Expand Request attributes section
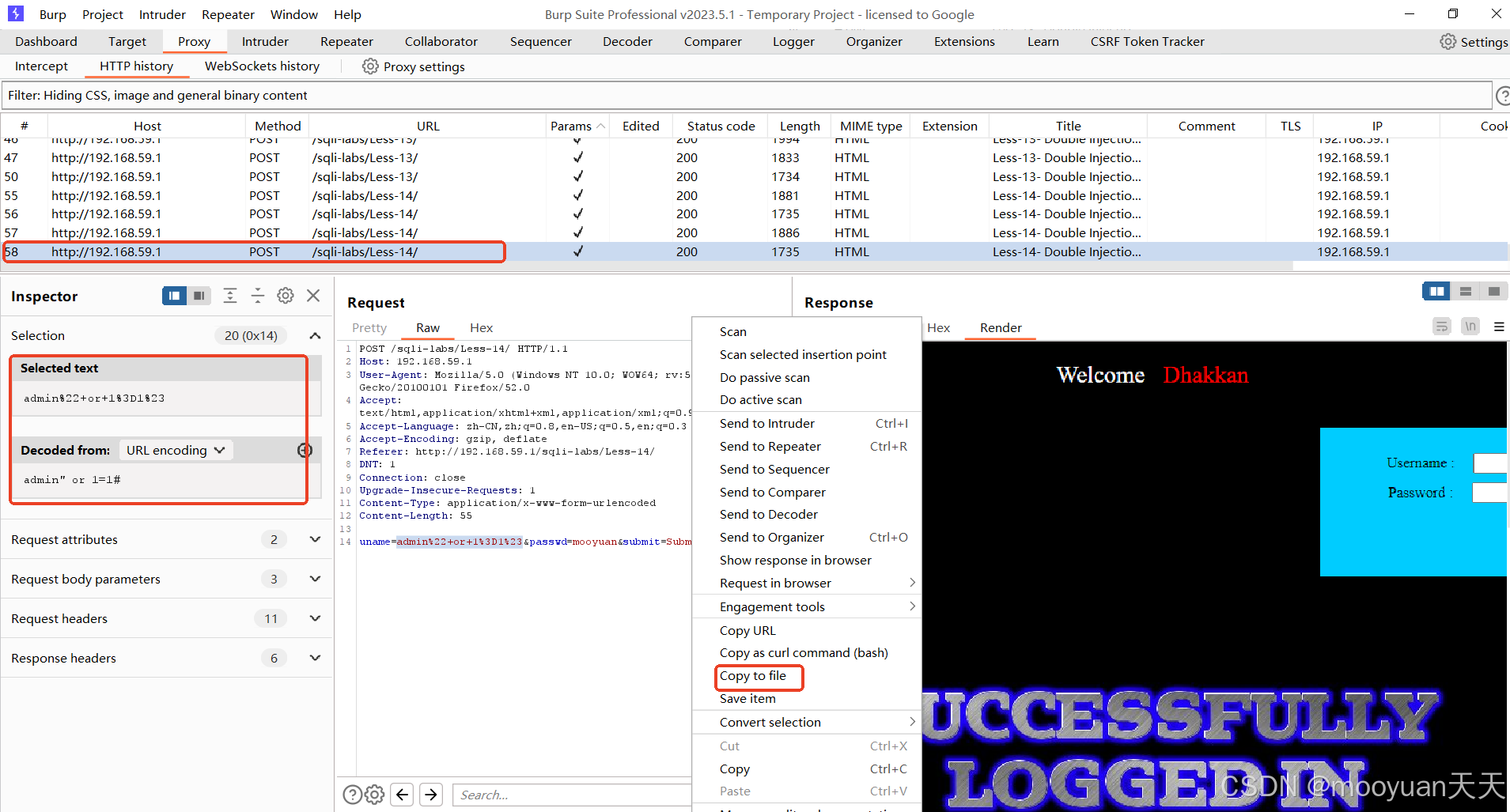 (x=315, y=539)
